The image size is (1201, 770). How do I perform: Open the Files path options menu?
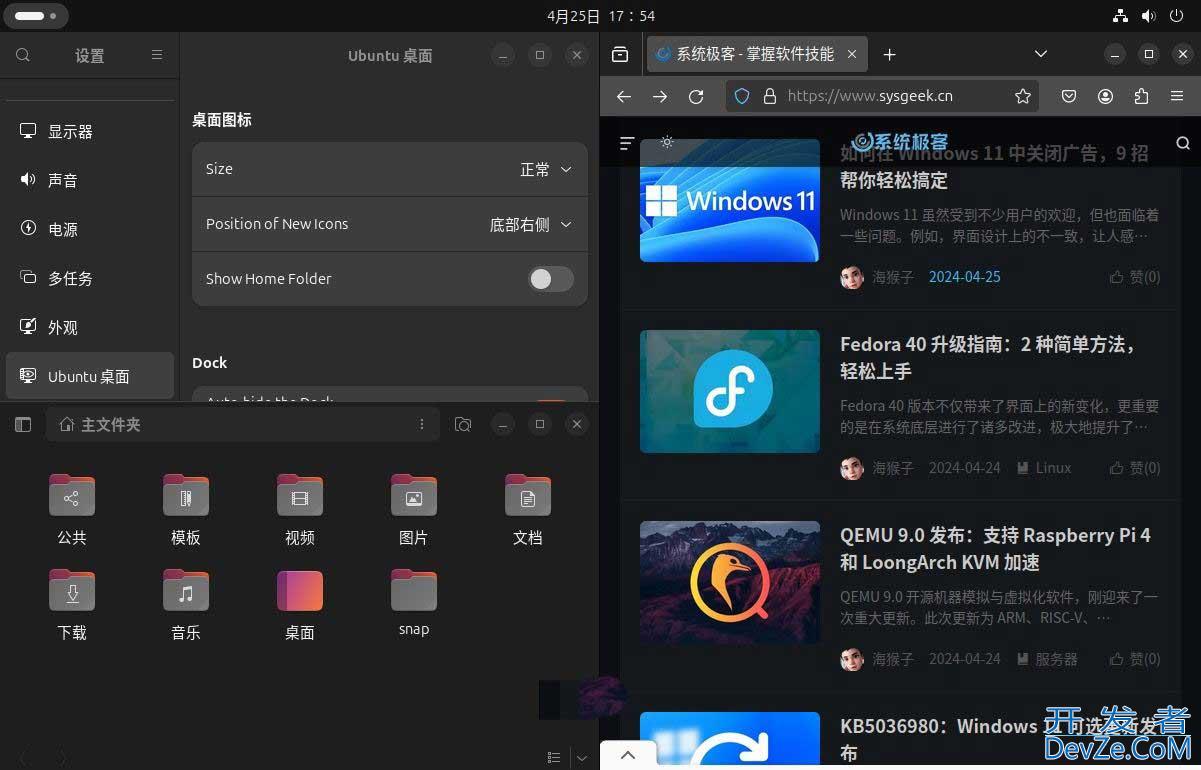422,425
